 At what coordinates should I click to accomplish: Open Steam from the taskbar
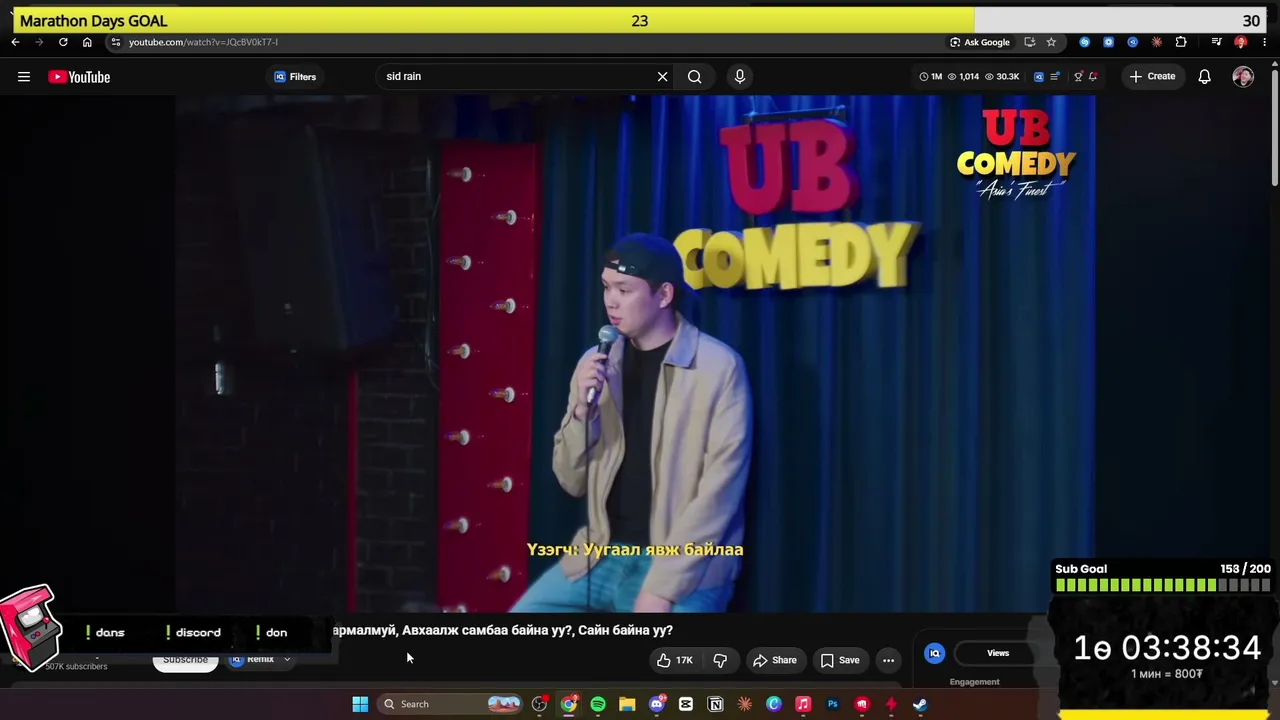(x=920, y=704)
